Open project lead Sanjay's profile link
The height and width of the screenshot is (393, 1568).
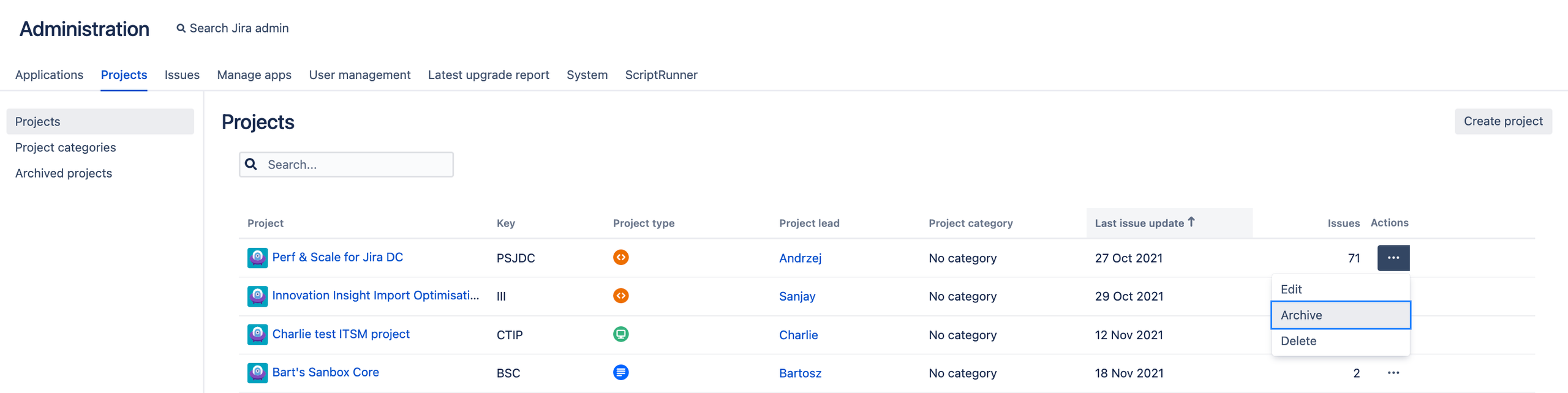(x=797, y=296)
